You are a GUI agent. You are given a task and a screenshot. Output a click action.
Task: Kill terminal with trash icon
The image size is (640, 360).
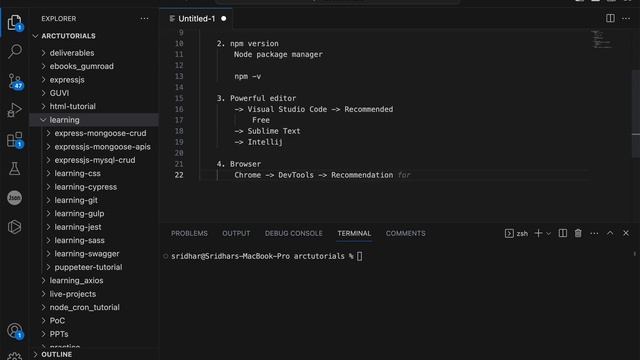click(x=578, y=233)
